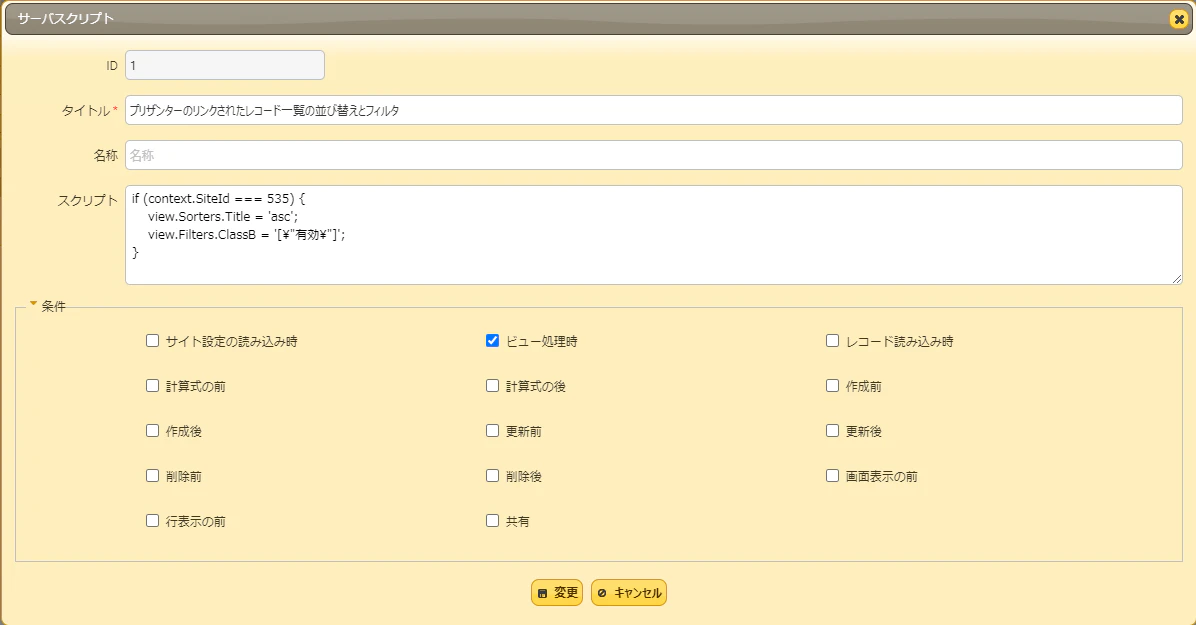Tick the 計算式の後 checkbox

coord(493,386)
